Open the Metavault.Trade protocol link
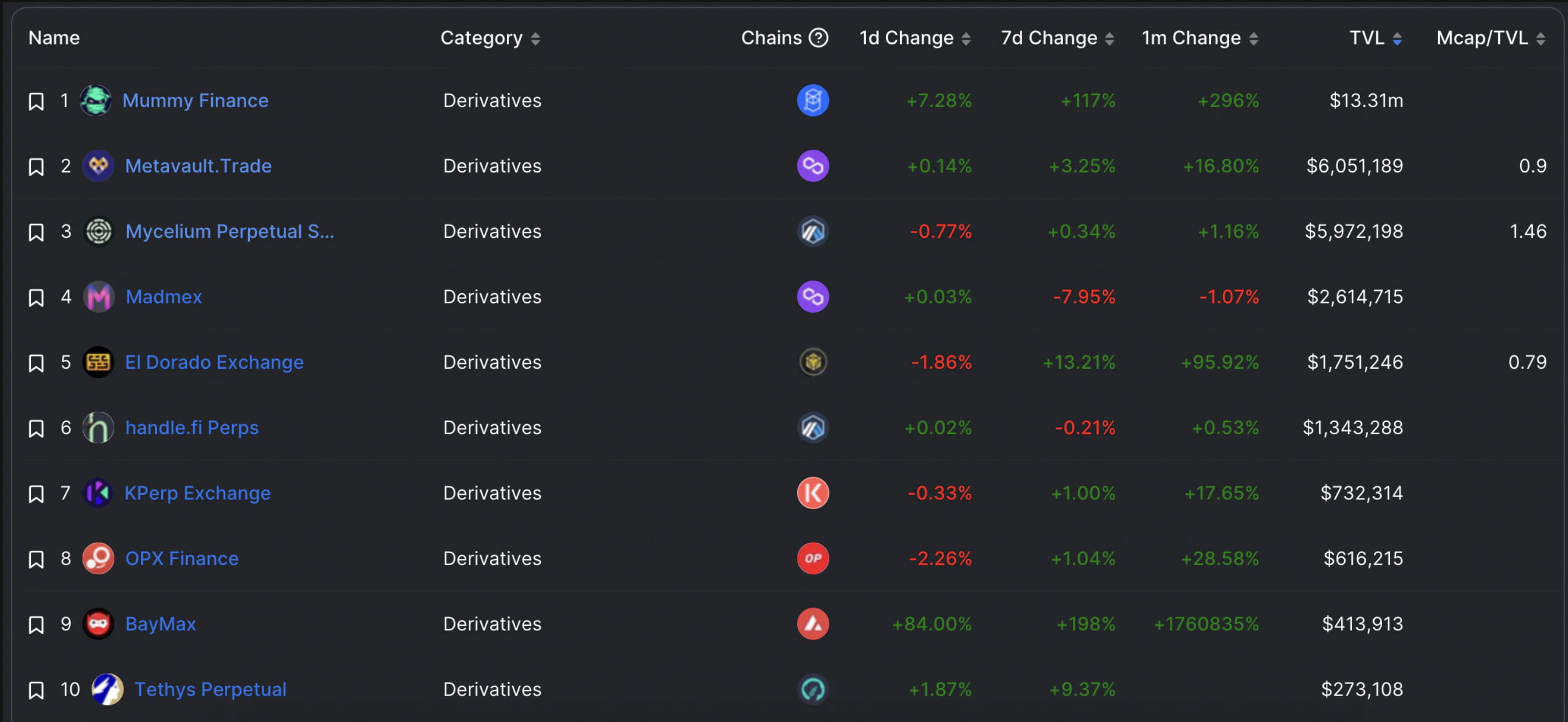 tap(198, 166)
